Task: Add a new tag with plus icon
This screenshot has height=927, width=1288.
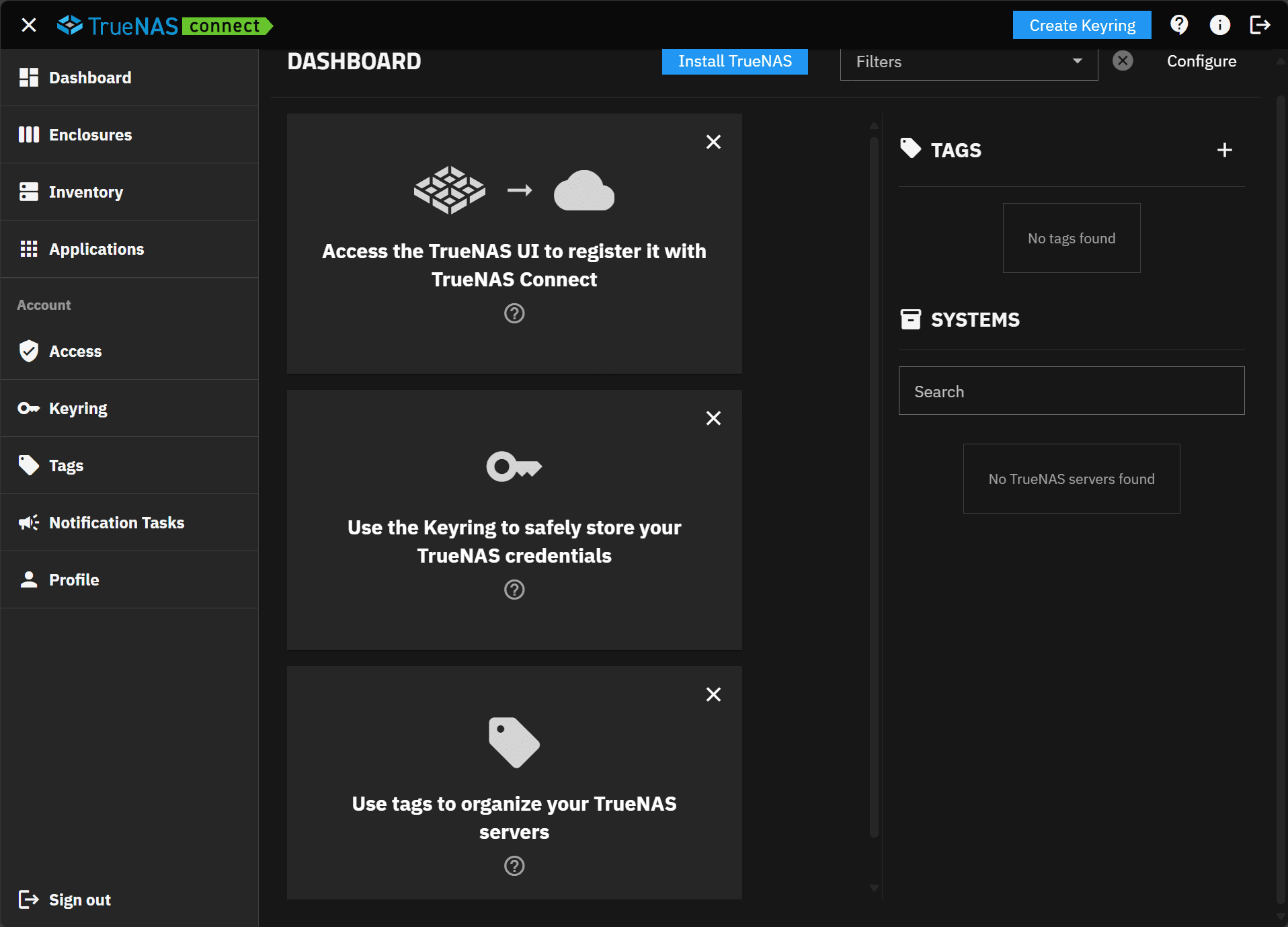Action: tap(1225, 150)
